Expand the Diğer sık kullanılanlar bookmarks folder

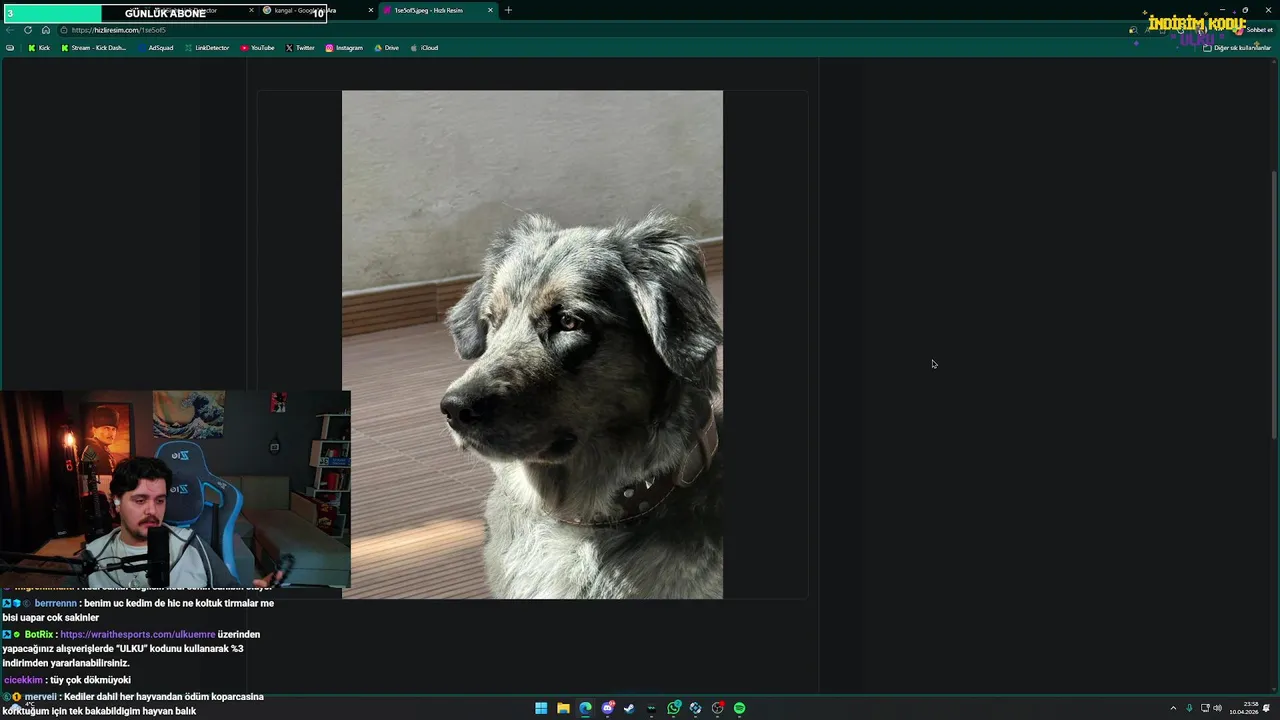coord(1237,48)
